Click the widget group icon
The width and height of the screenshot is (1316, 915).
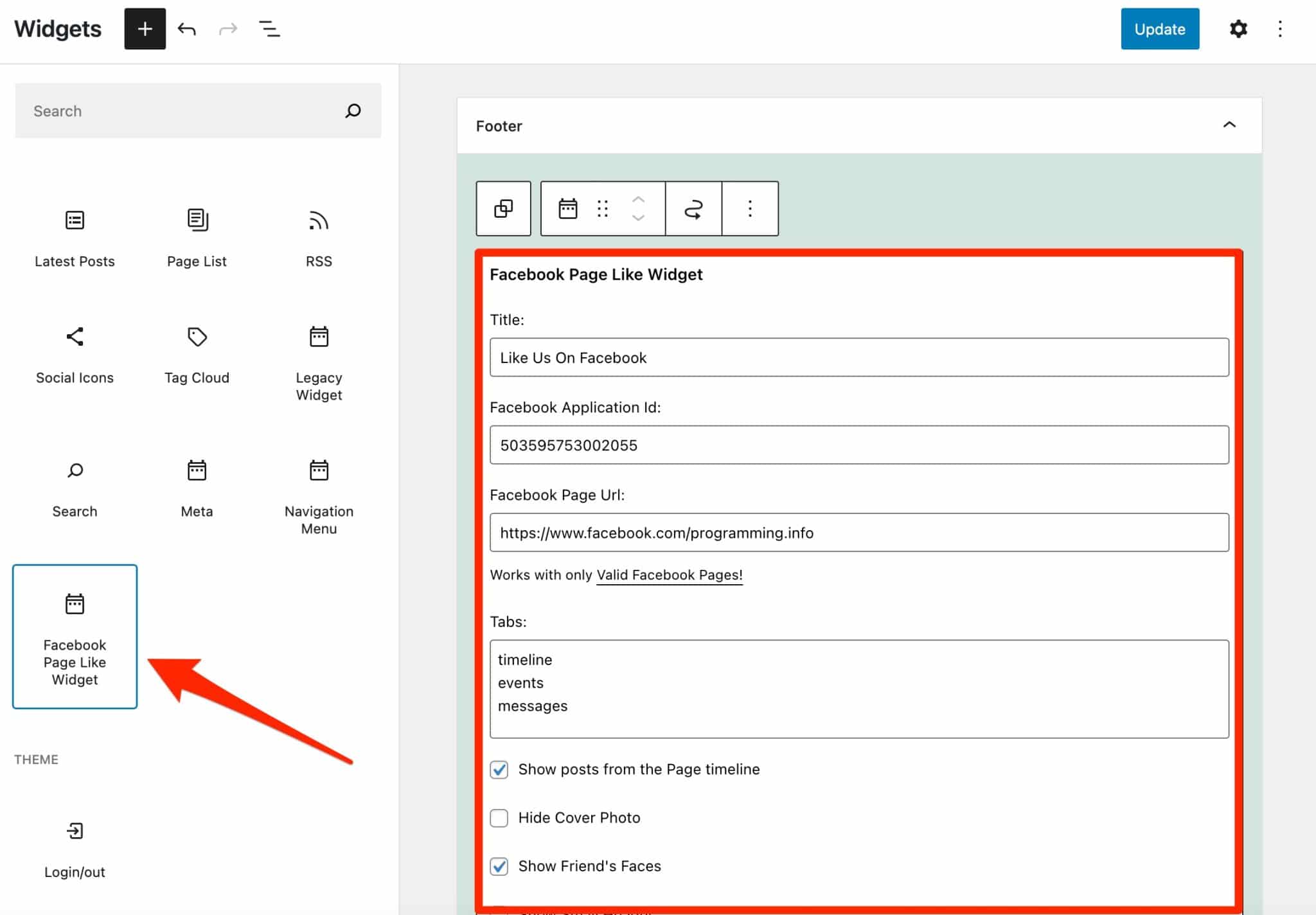coord(503,209)
